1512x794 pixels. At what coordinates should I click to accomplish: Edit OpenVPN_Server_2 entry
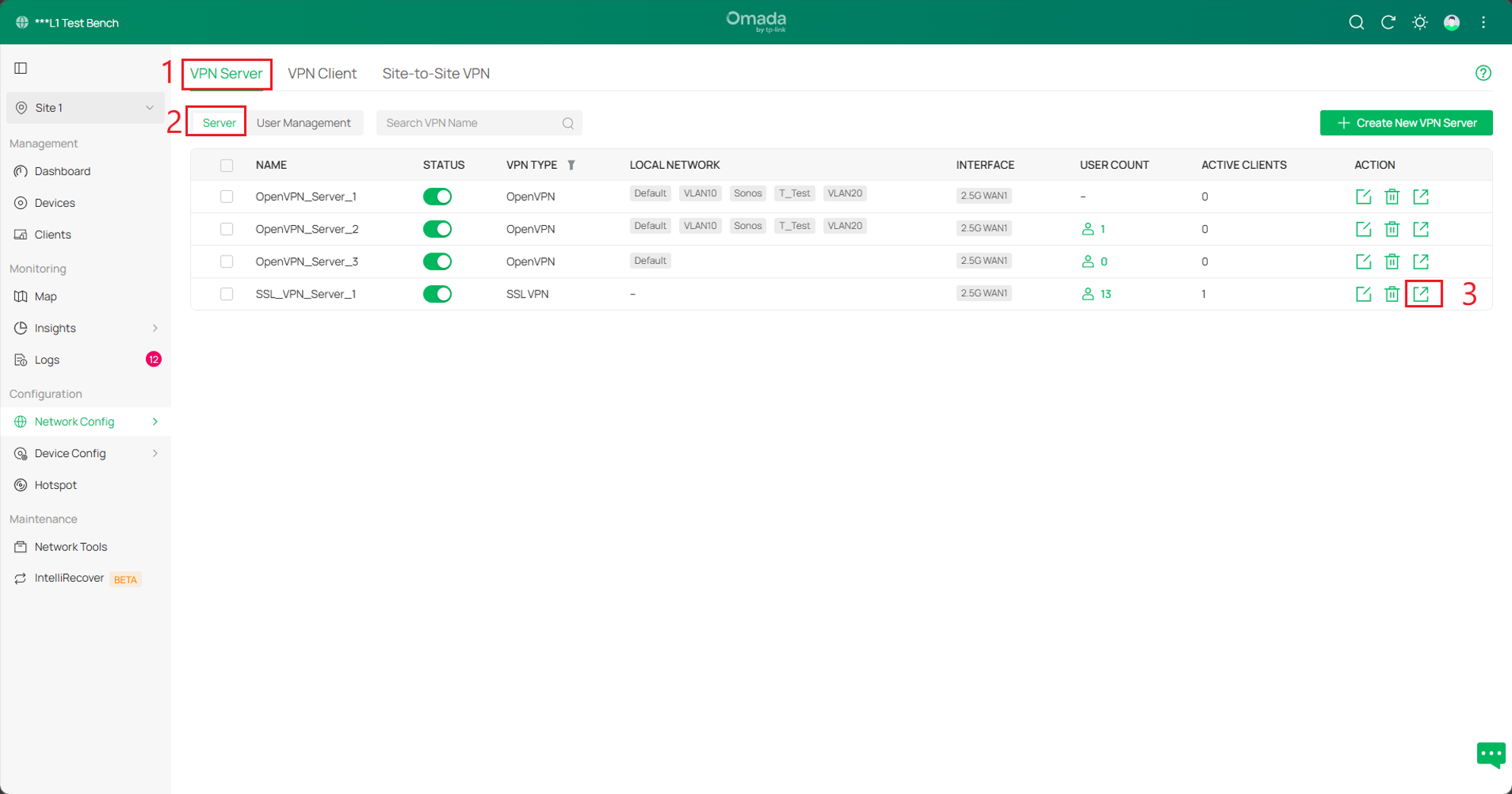[x=1364, y=229]
